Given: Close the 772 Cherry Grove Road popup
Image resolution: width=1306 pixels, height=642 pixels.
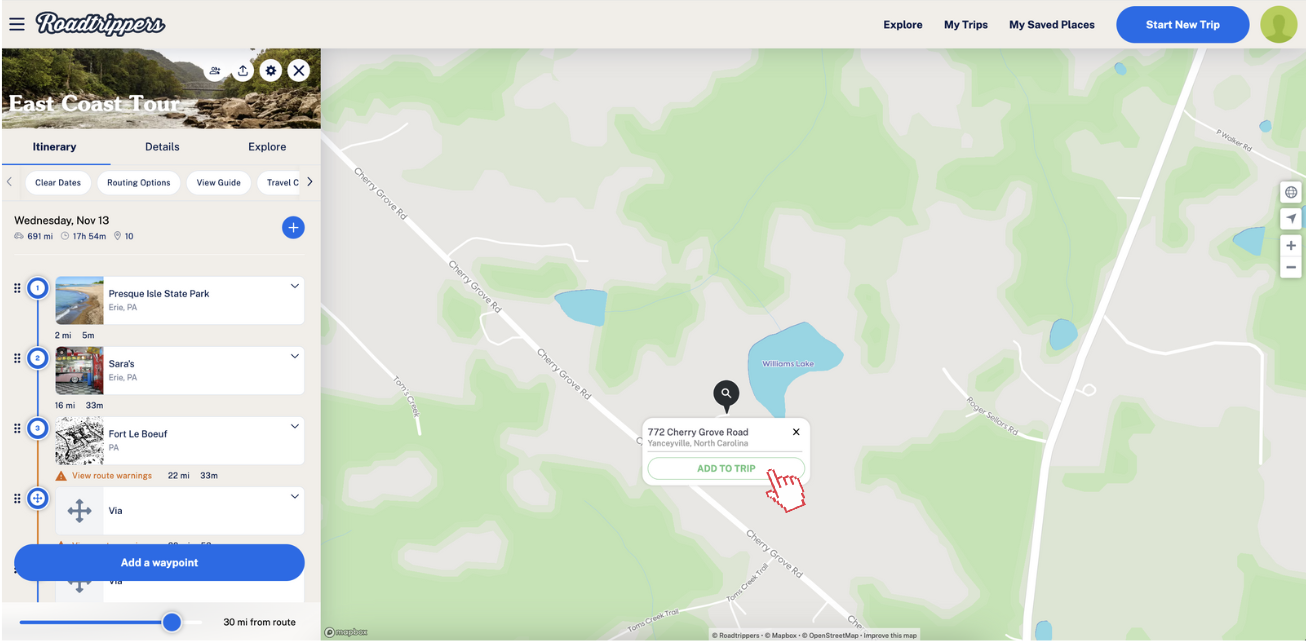Looking at the screenshot, I should [x=796, y=432].
